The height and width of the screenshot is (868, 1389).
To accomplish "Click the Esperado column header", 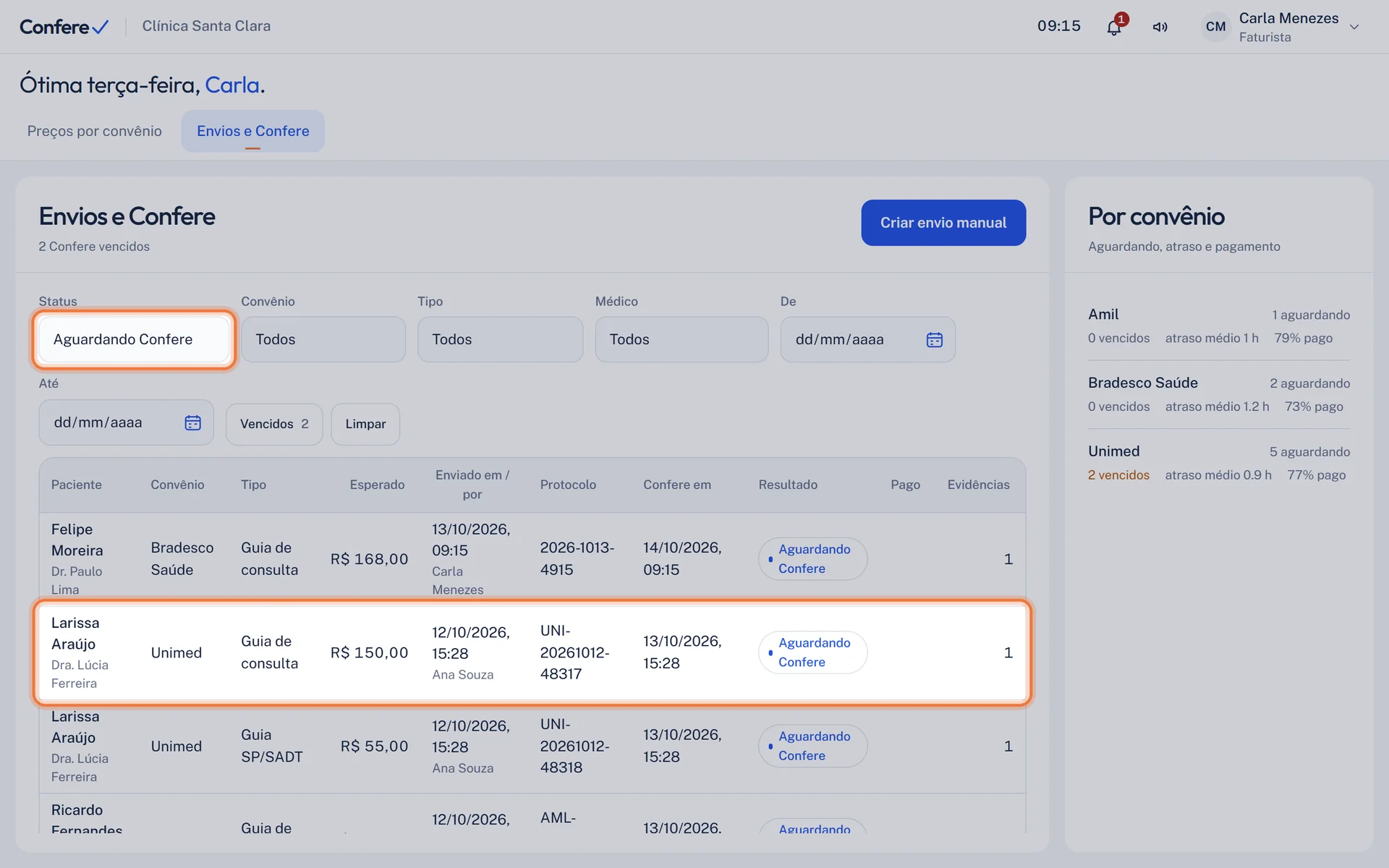I will click(x=377, y=485).
